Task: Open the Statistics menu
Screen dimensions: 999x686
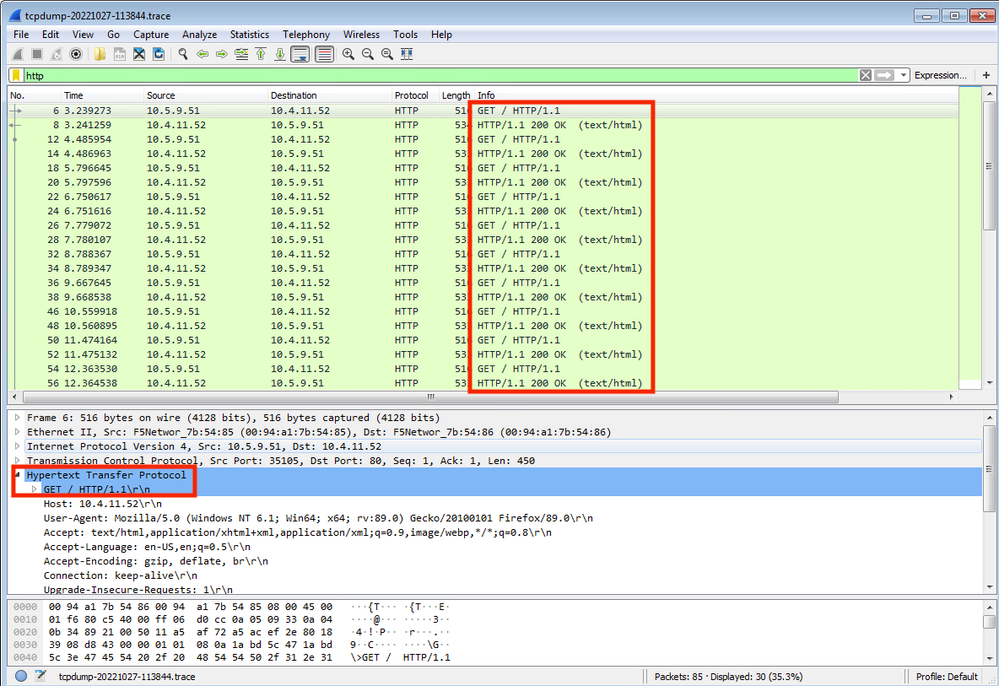Action: (x=249, y=34)
